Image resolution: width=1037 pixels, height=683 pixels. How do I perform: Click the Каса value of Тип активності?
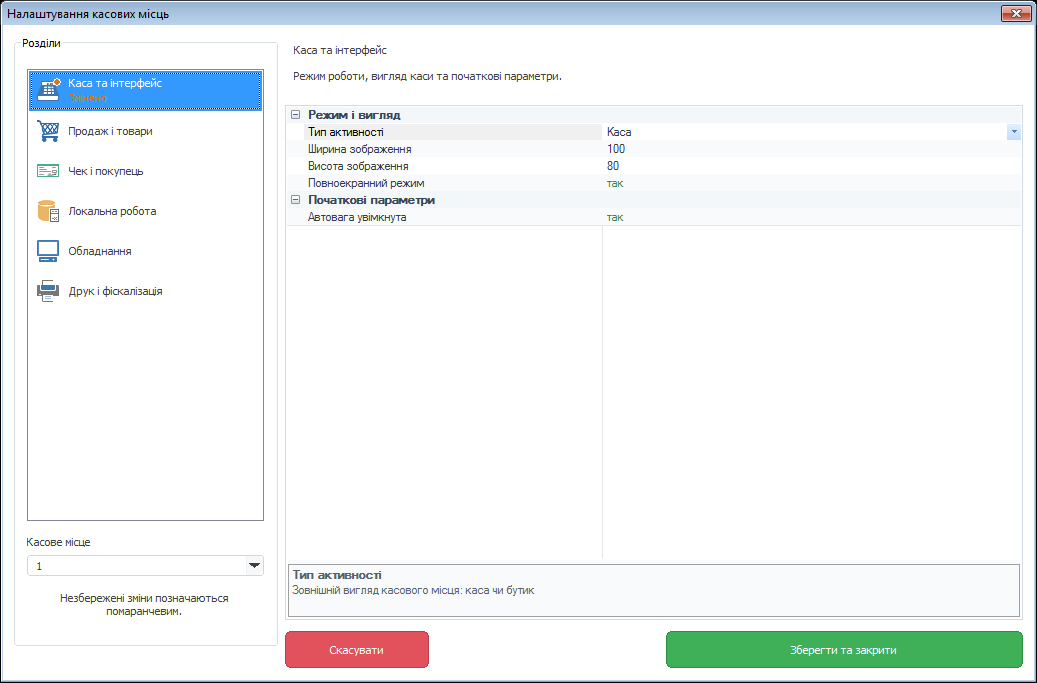619,132
